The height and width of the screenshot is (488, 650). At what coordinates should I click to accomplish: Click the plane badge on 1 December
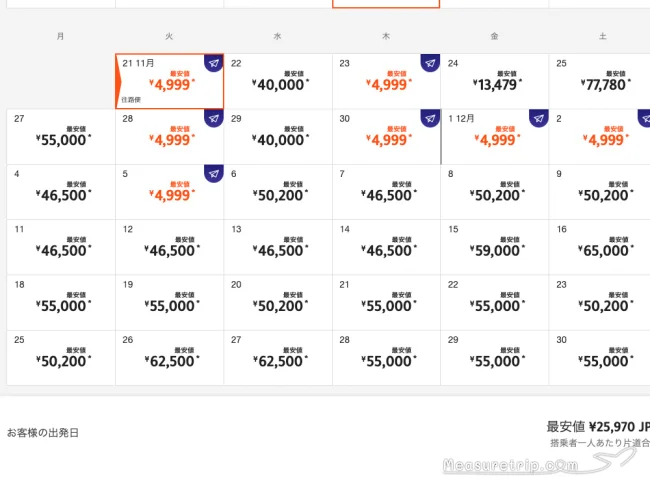(x=539, y=119)
